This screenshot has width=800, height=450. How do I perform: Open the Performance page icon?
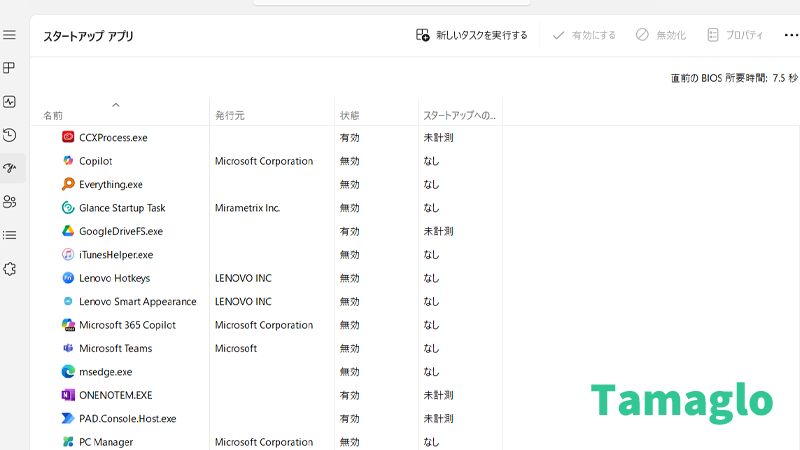[9, 102]
